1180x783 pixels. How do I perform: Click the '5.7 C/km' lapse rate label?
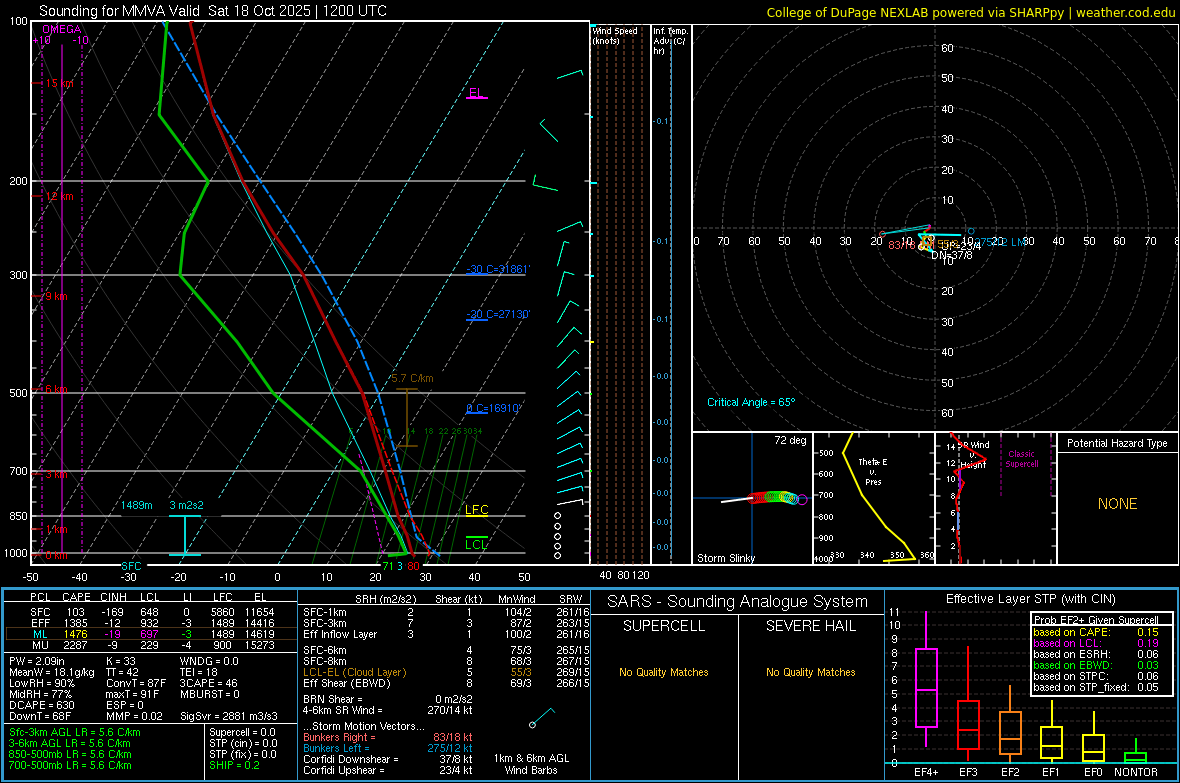pos(412,379)
